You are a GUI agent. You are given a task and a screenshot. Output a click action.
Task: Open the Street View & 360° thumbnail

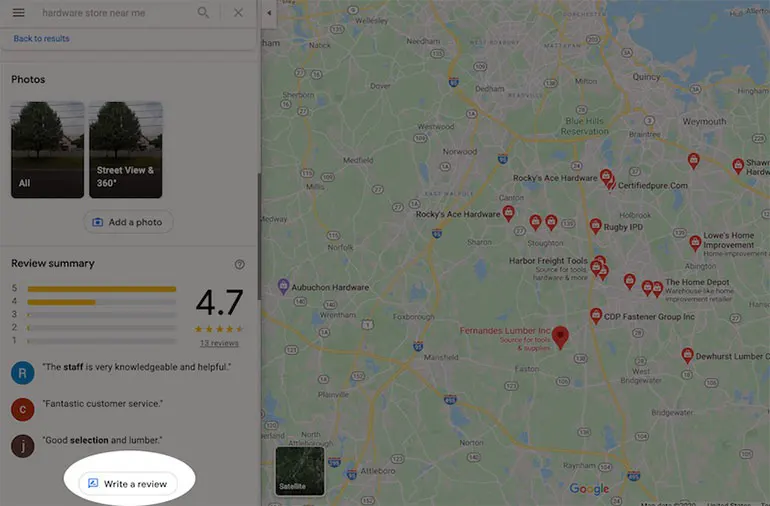click(x=126, y=150)
